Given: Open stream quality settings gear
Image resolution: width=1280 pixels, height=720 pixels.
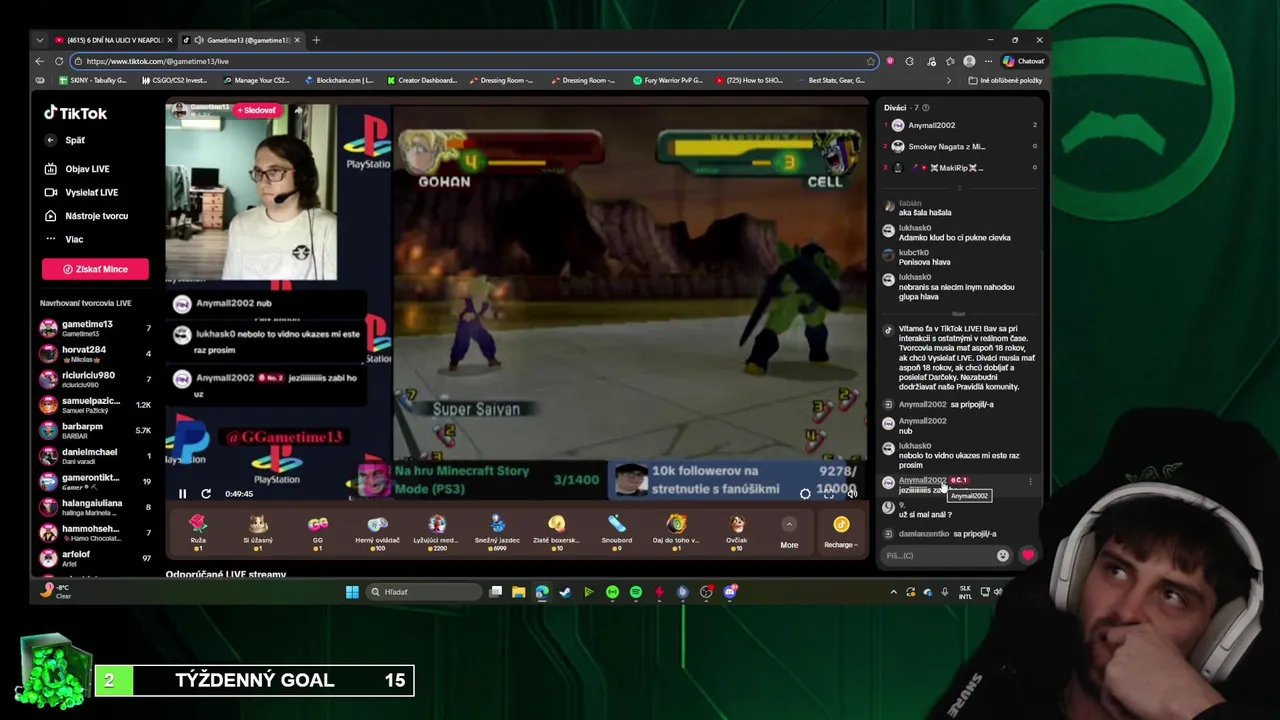Looking at the screenshot, I should pos(805,494).
